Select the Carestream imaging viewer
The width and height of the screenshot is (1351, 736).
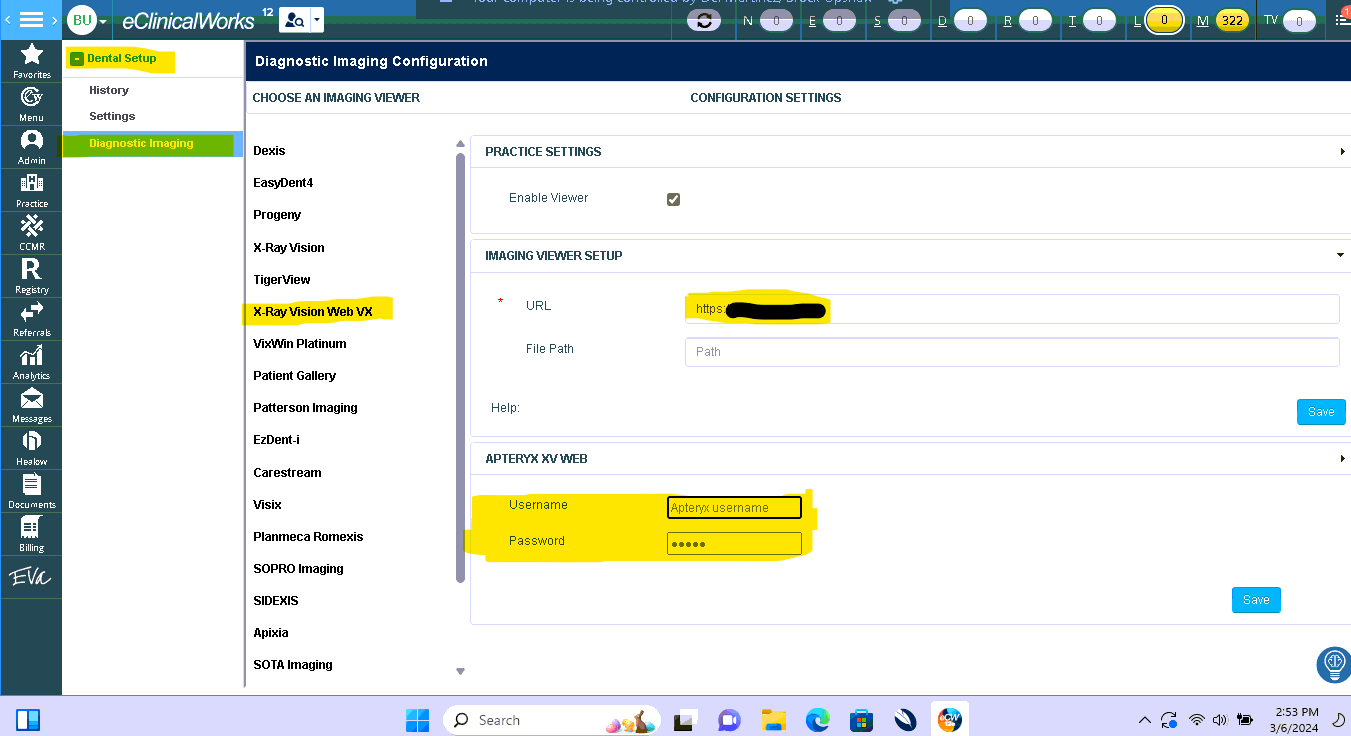coord(287,472)
